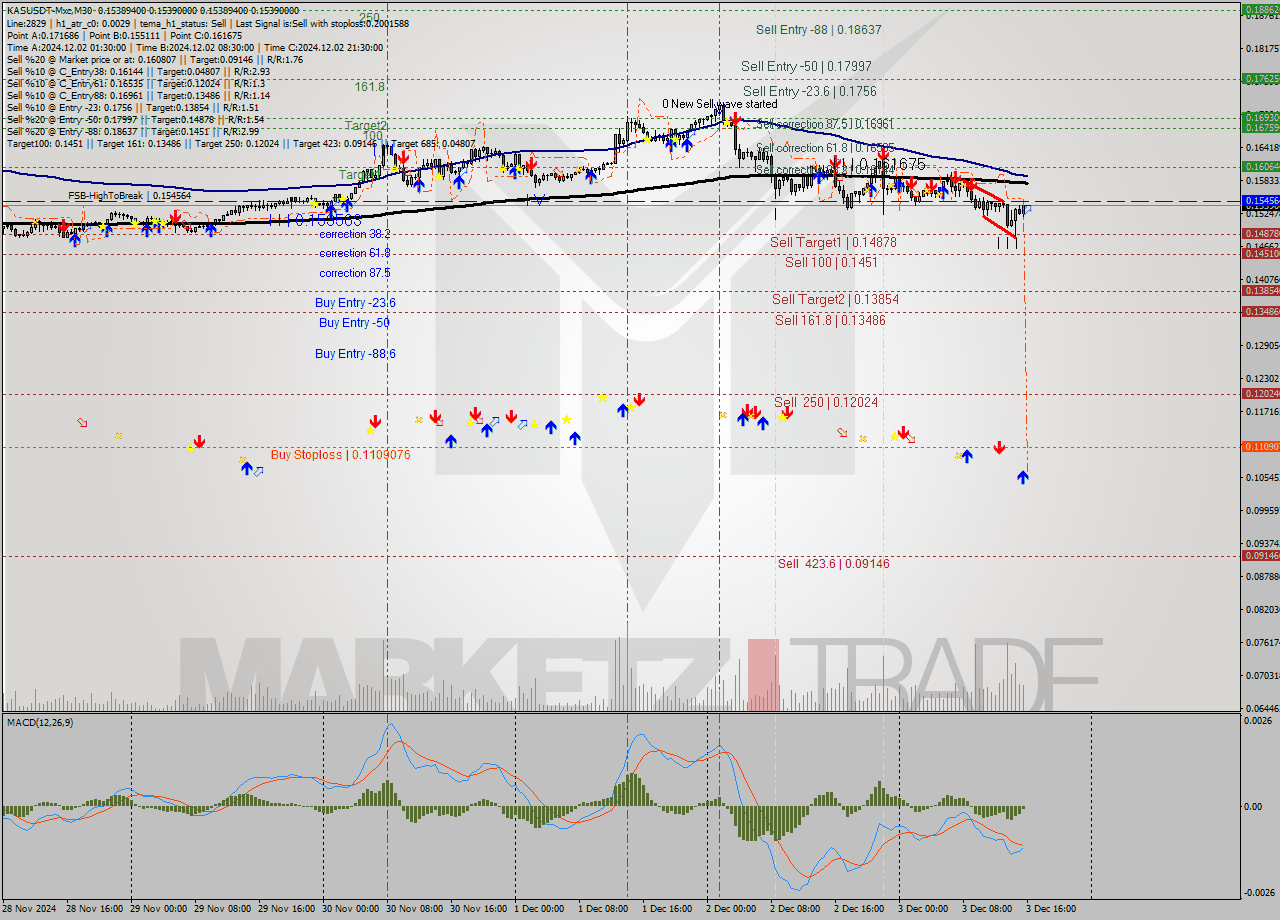This screenshot has height=920, width=1280.
Task: Select the 'Sell %10 @ C_Entry38' line
Action: click(138, 71)
